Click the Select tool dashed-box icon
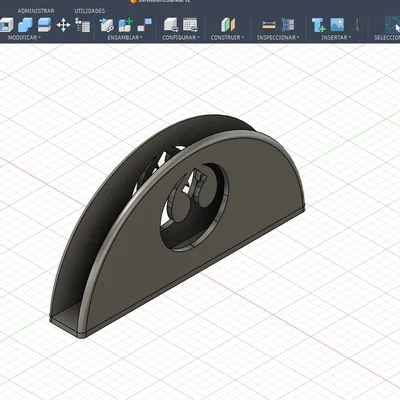400x400 pixels. click(x=393, y=25)
